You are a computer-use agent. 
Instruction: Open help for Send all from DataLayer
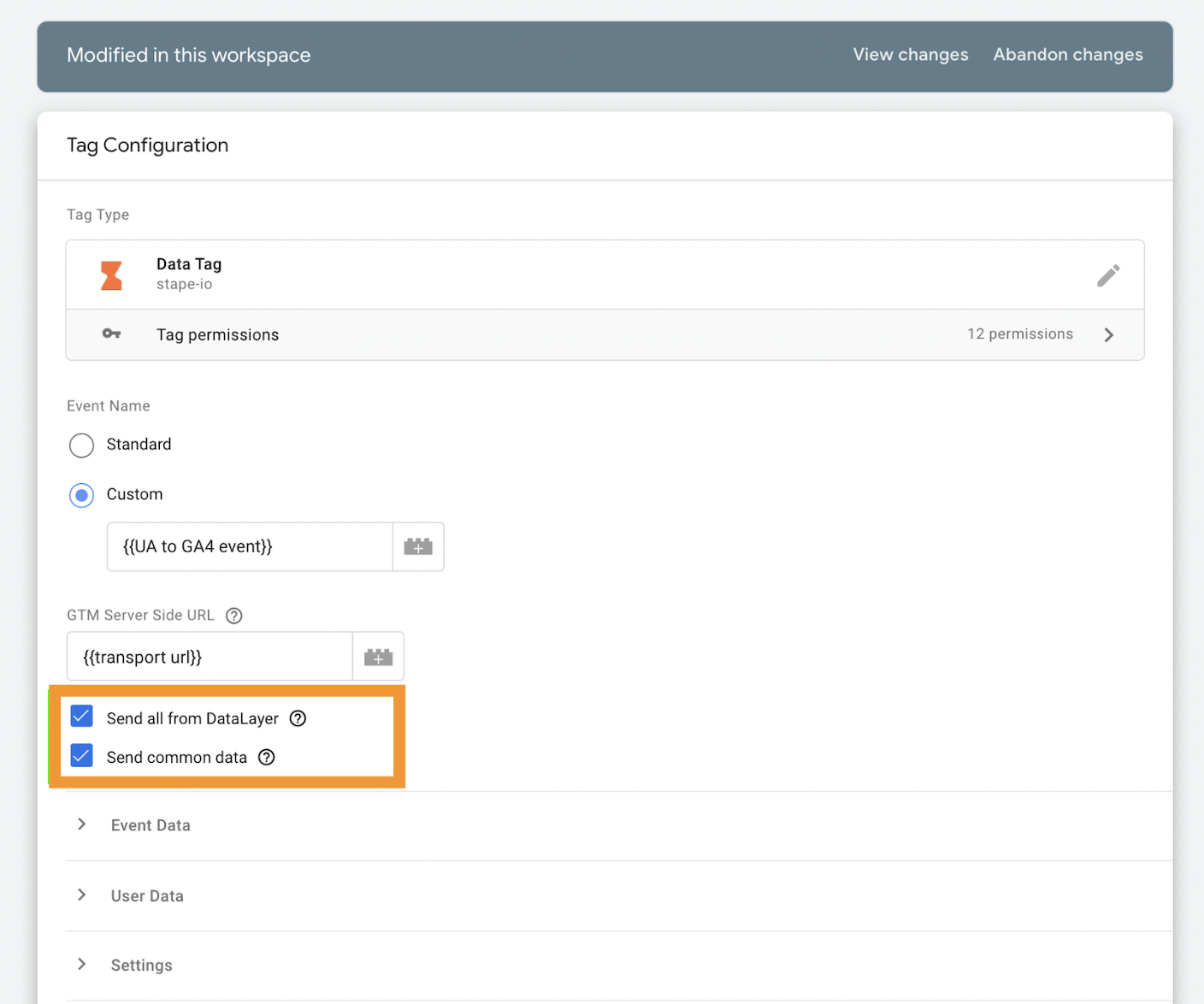point(297,718)
